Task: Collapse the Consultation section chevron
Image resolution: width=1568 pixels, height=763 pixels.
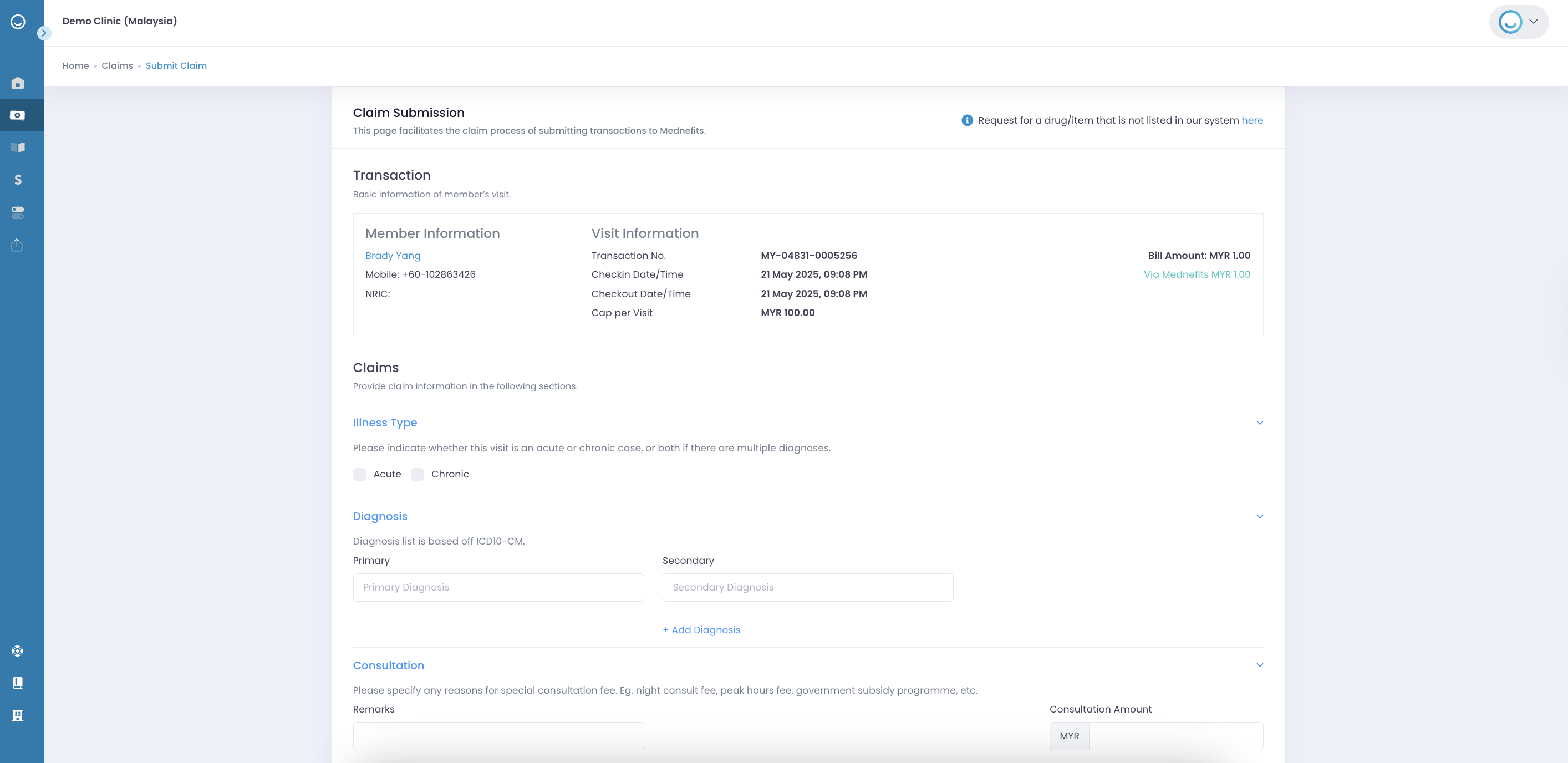Action: click(1259, 665)
